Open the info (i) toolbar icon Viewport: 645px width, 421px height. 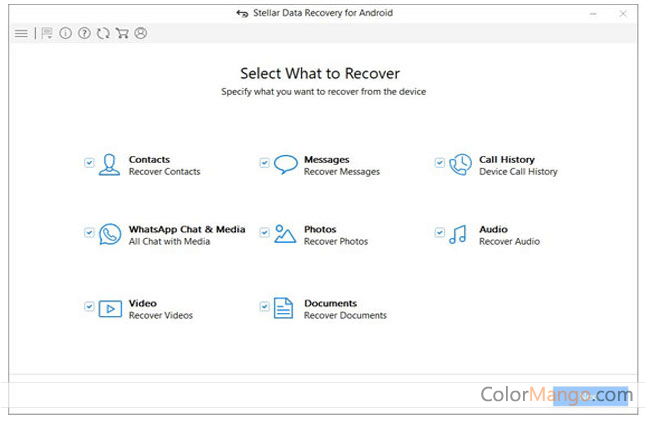(x=65, y=33)
